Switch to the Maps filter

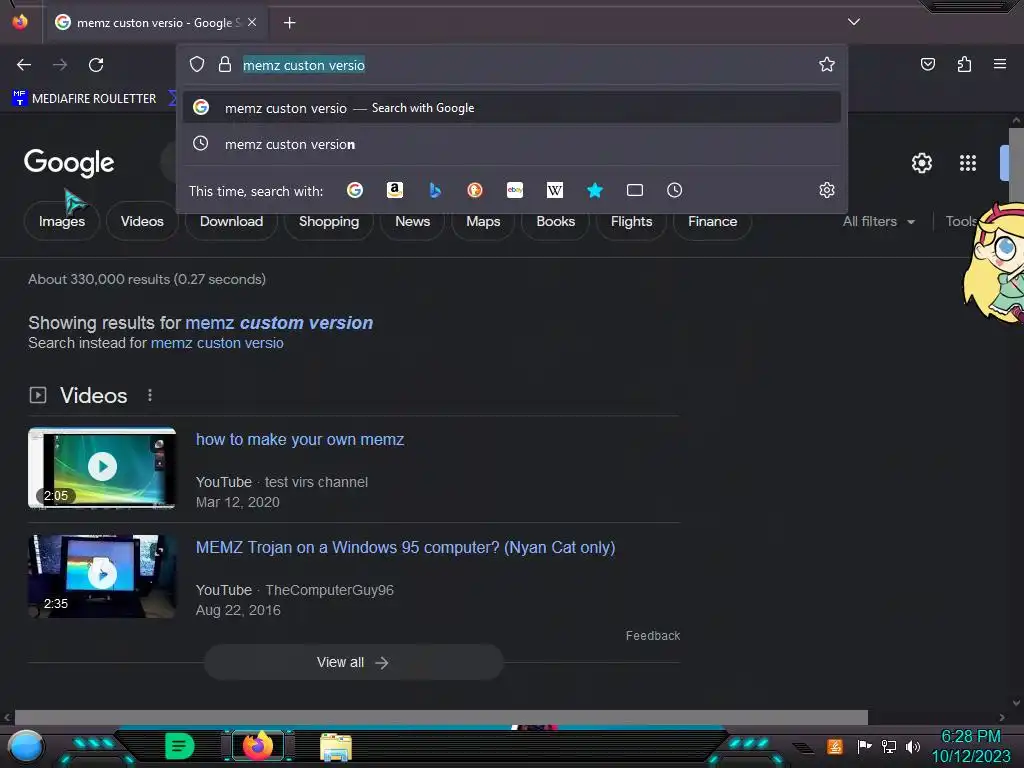(483, 221)
